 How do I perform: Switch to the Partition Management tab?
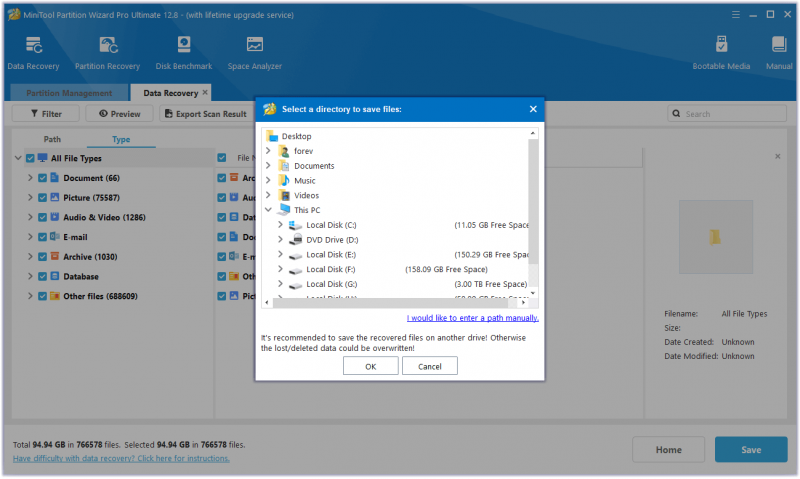point(69,93)
